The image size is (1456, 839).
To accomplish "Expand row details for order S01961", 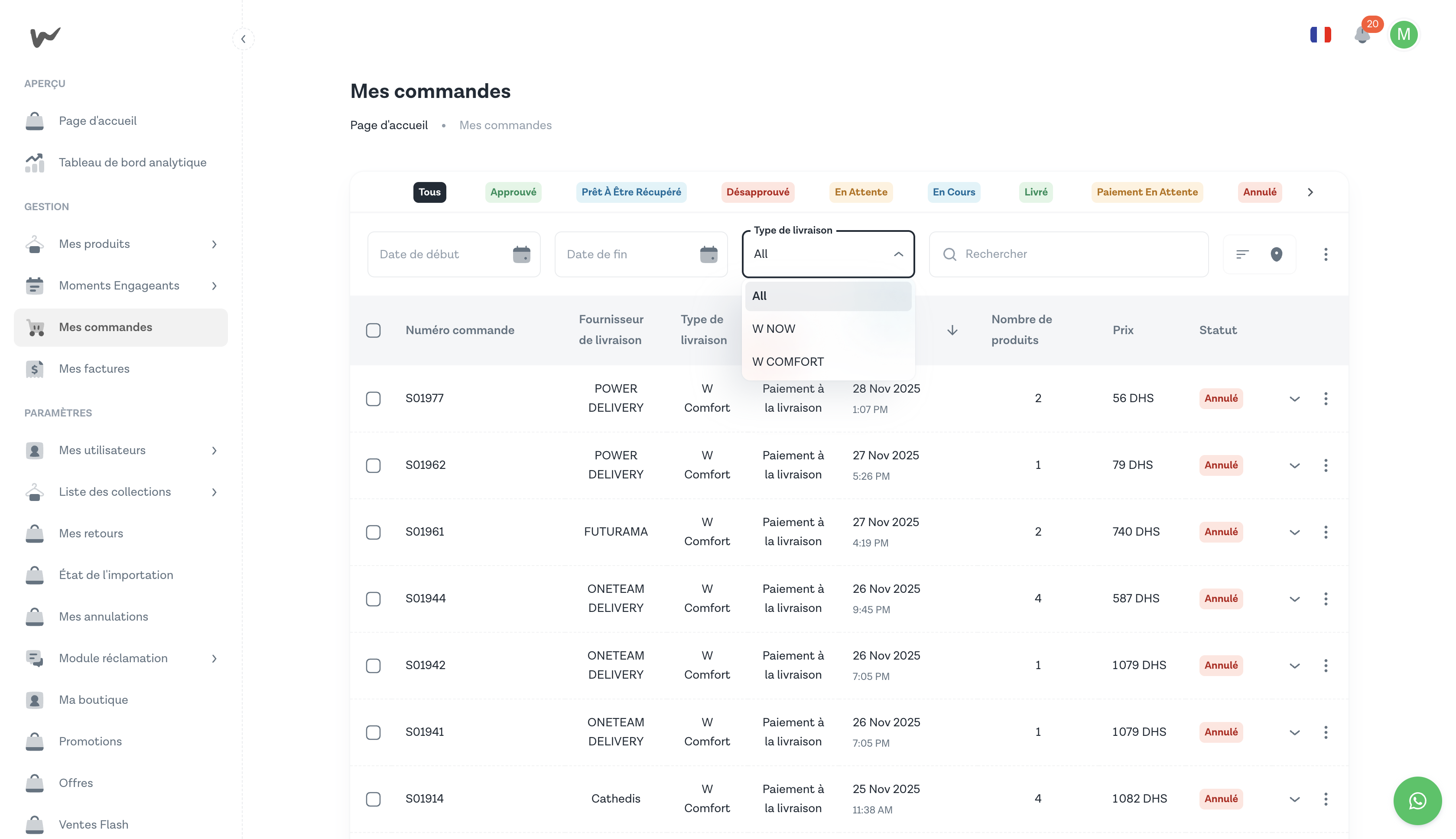I will 1294,533.
